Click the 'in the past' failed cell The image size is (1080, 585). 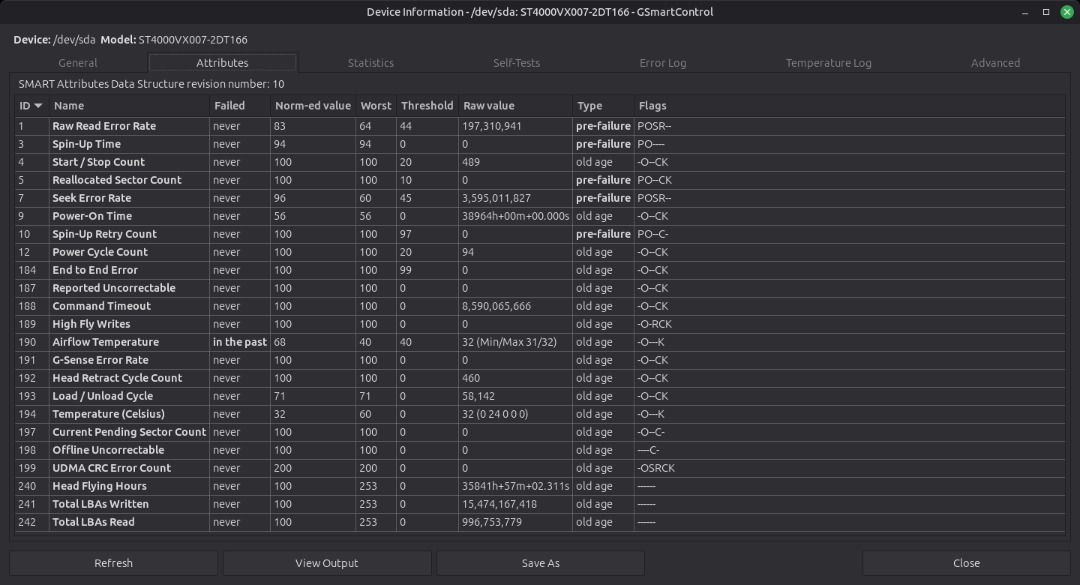tap(240, 342)
